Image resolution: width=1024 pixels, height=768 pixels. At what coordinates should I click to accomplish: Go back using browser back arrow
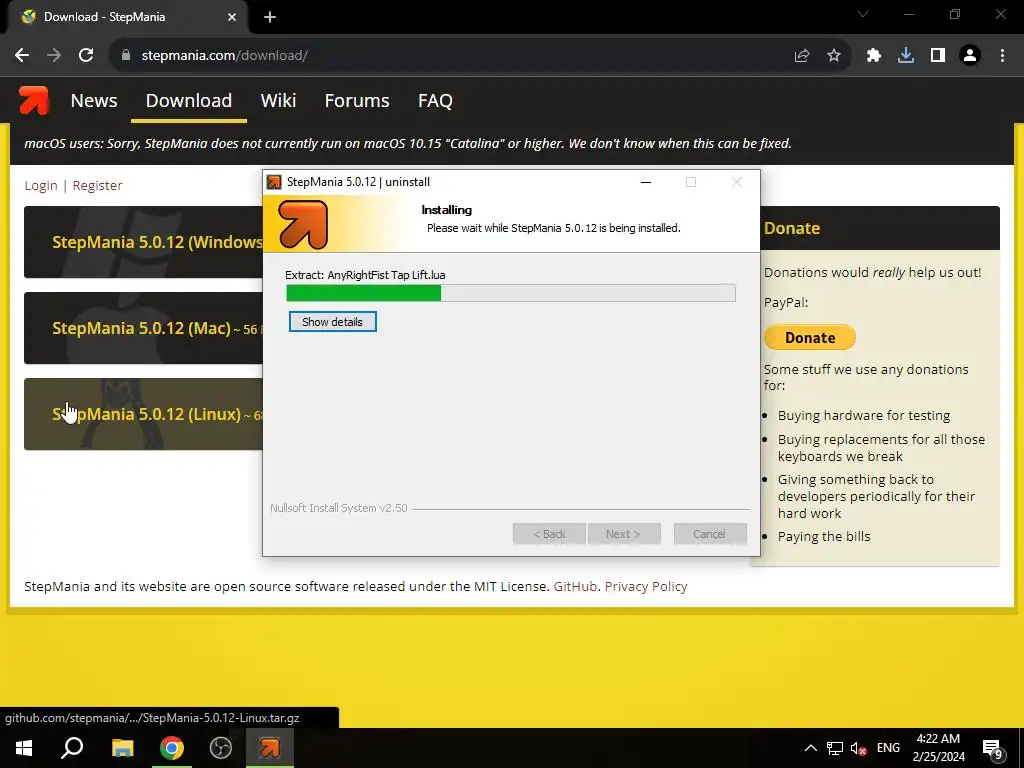tap(22, 56)
